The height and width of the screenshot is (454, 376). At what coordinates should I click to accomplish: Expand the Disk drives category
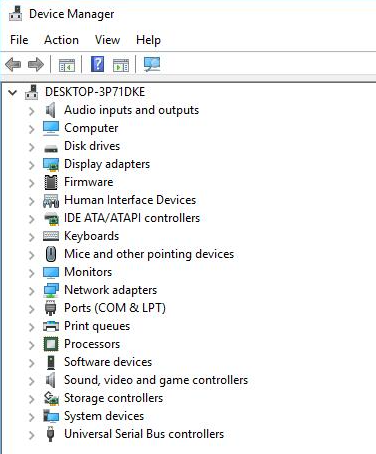pyautogui.click(x=32, y=147)
